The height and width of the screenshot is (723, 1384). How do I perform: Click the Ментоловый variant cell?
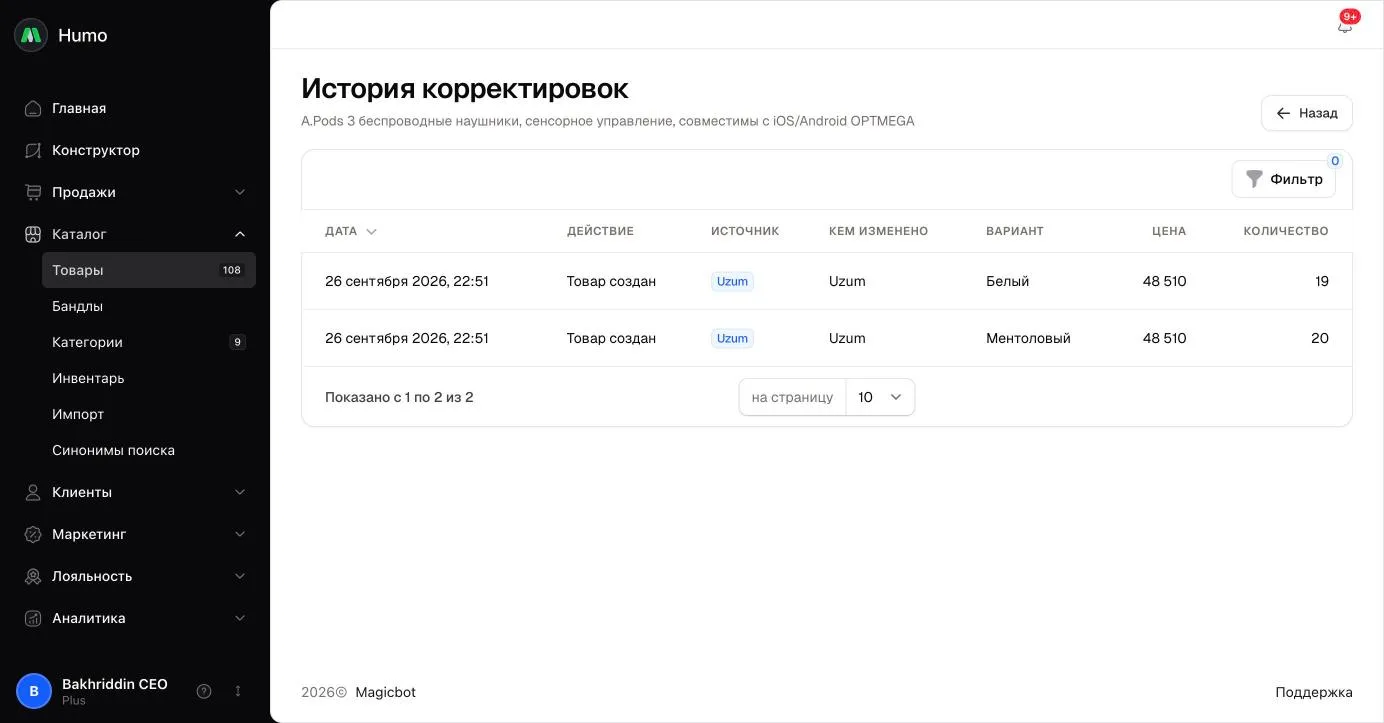pos(1028,338)
